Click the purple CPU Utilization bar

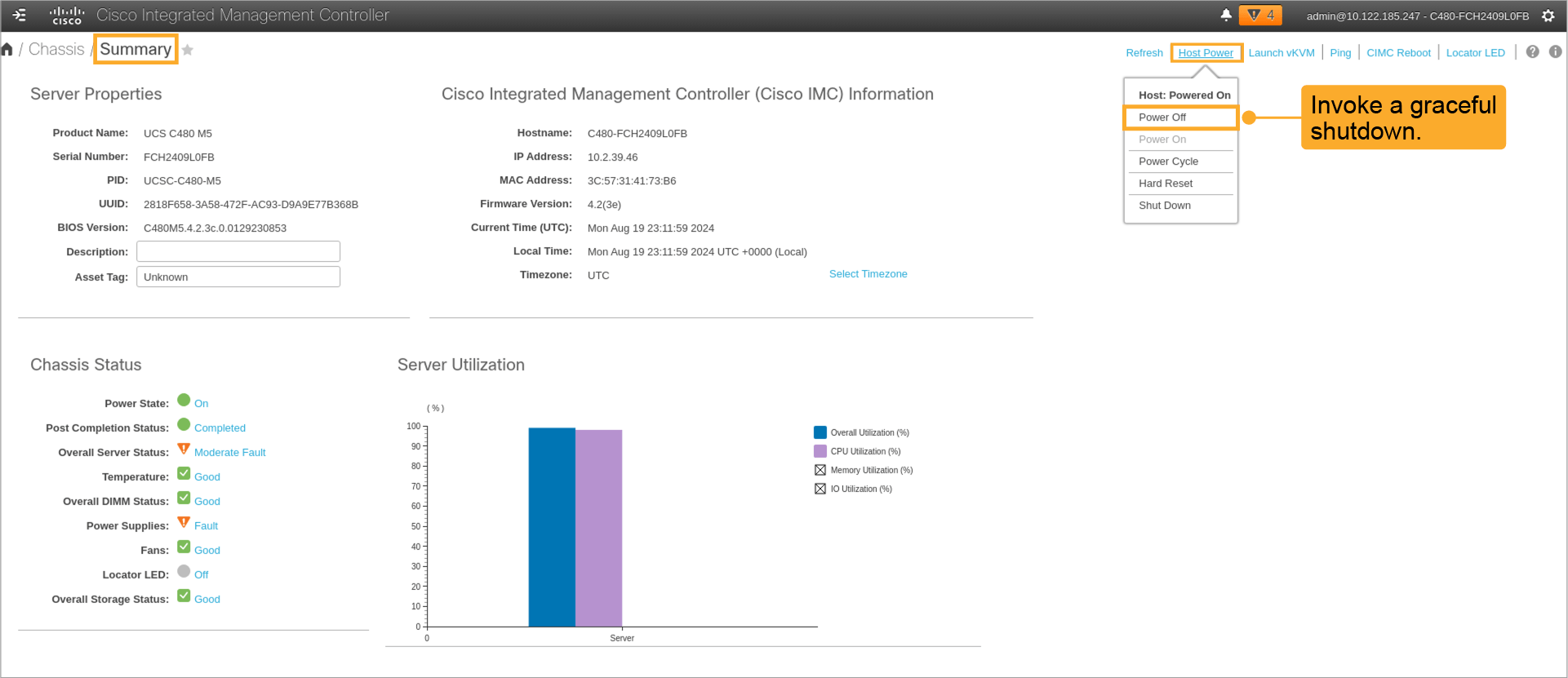pyautogui.click(x=598, y=528)
